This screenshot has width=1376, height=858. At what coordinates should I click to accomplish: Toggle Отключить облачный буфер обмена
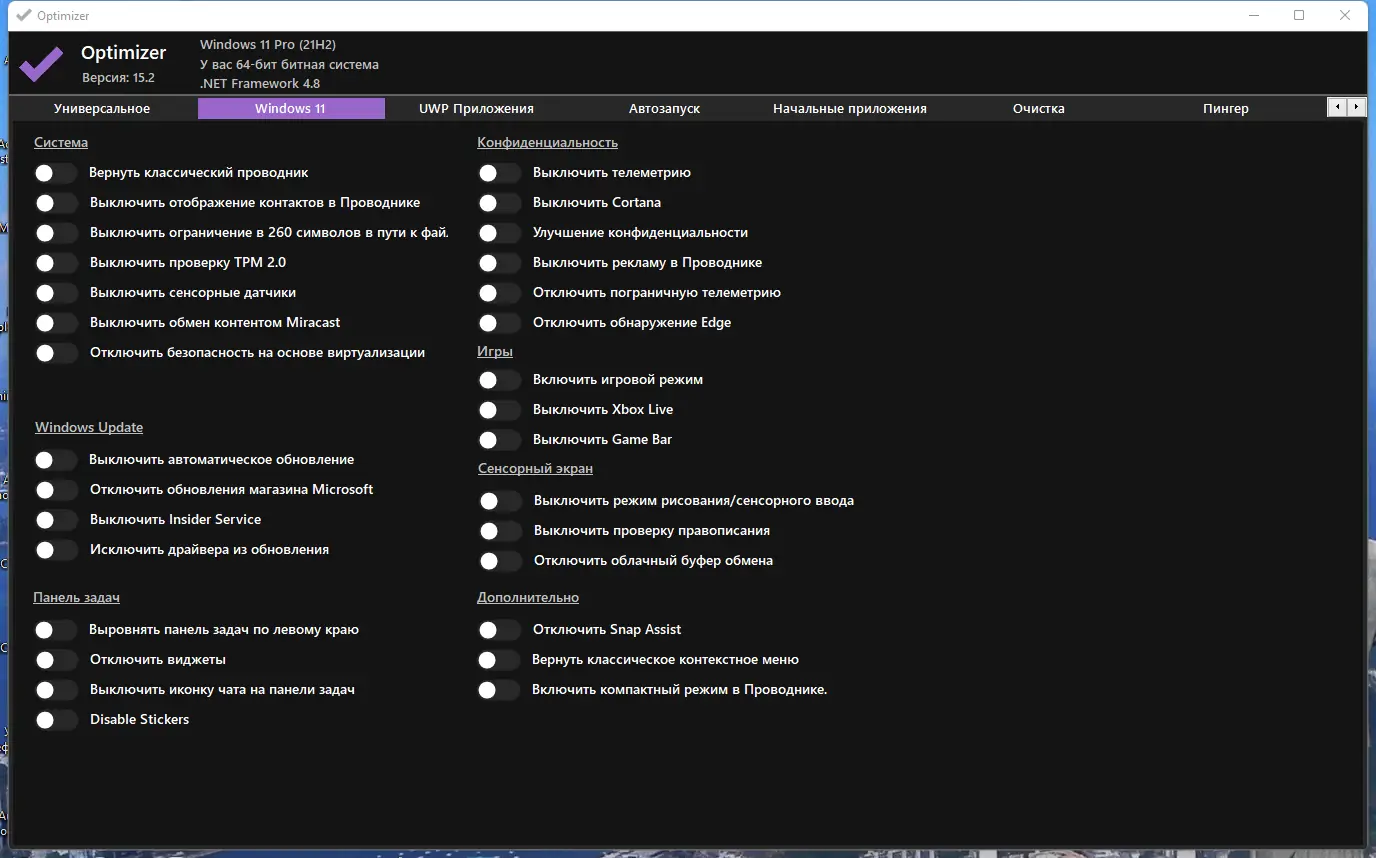[x=500, y=561]
